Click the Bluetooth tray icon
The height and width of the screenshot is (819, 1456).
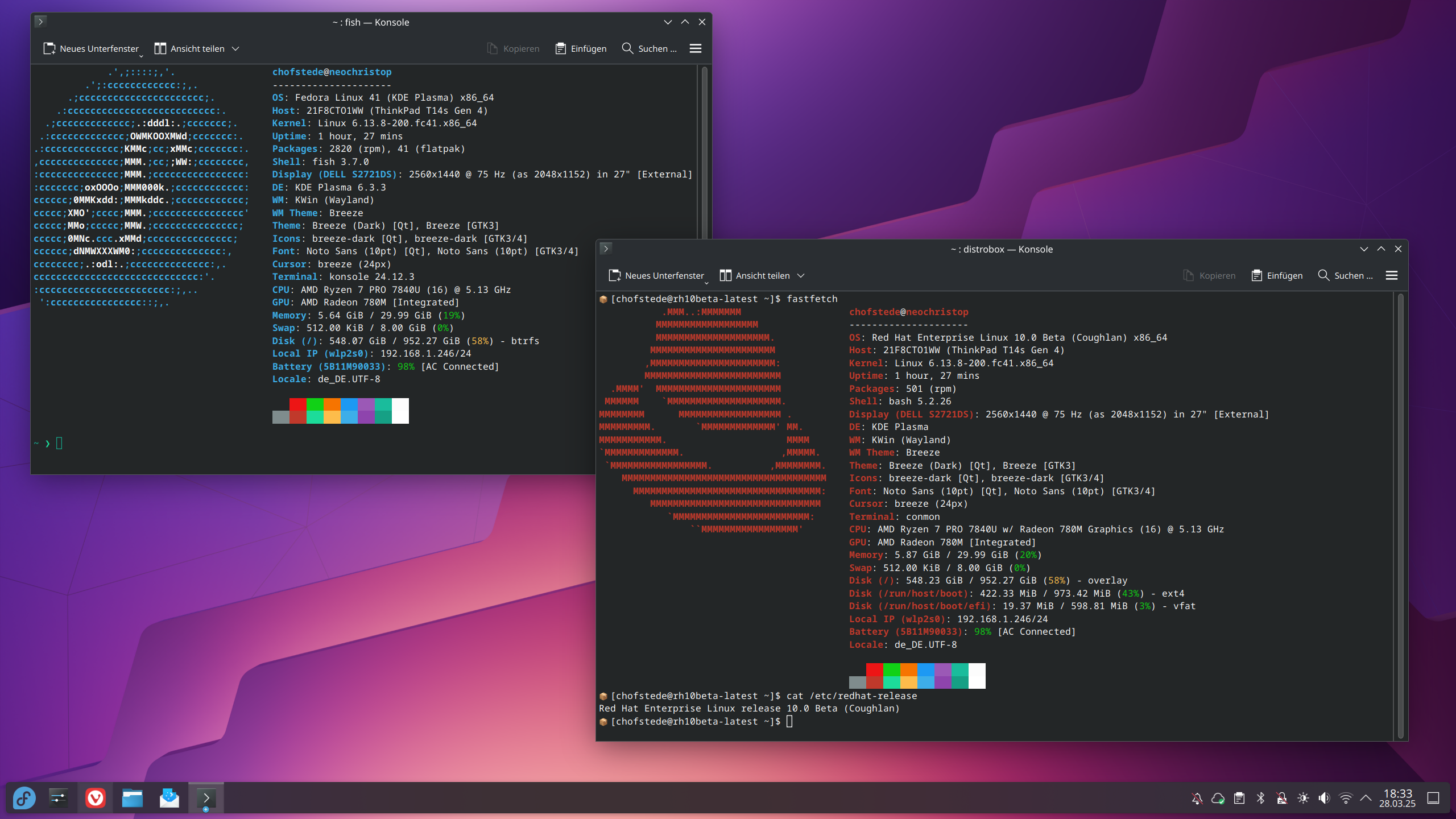[x=1260, y=798]
